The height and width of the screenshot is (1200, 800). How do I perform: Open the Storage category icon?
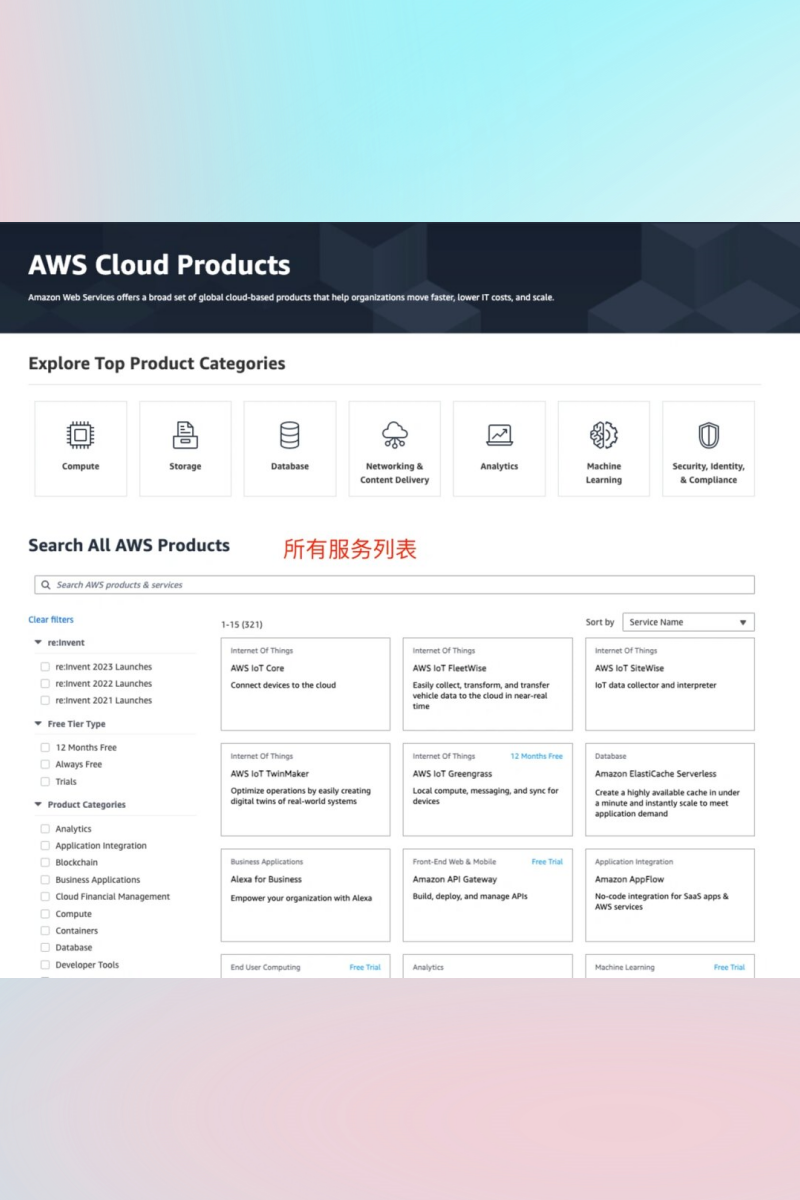point(185,435)
